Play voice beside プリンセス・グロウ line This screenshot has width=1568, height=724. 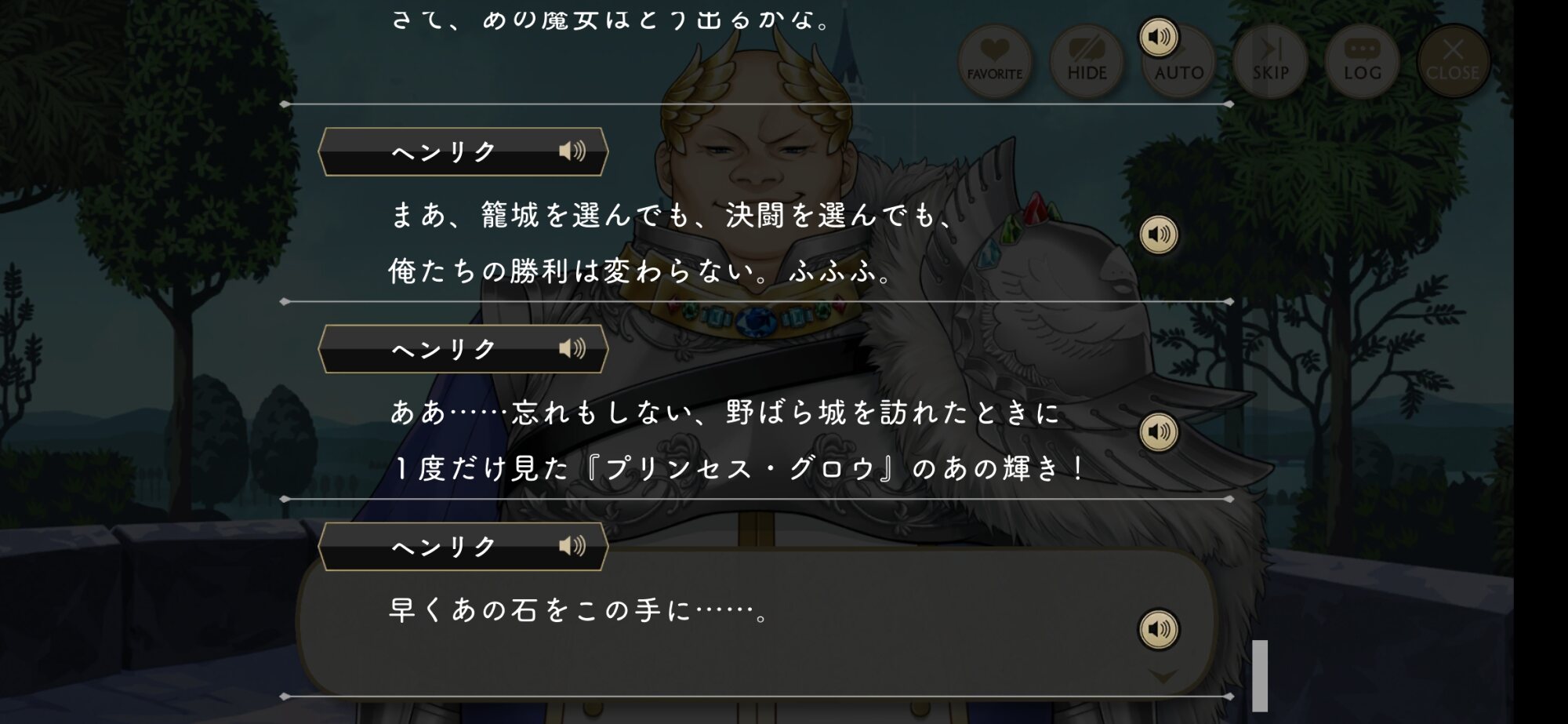(1159, 432)
